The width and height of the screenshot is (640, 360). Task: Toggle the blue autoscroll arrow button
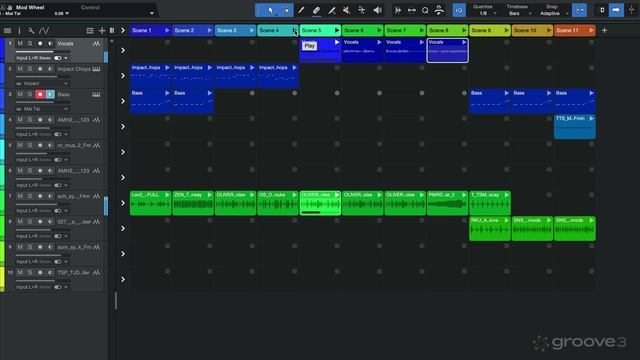pos(616,10)
